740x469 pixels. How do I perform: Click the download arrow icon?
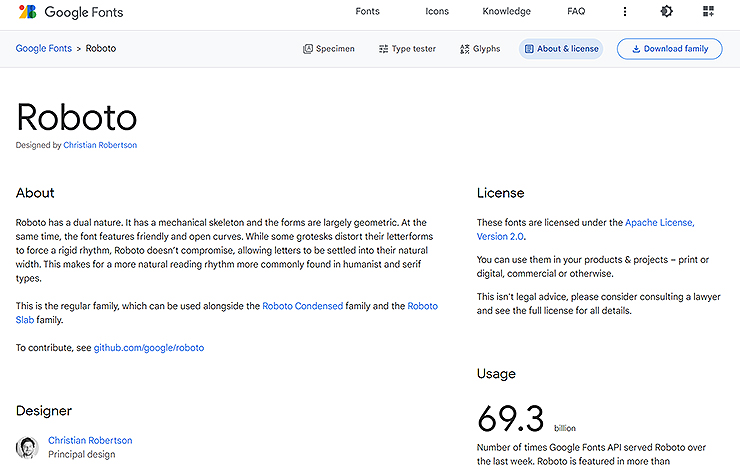(x=636, y=49)
